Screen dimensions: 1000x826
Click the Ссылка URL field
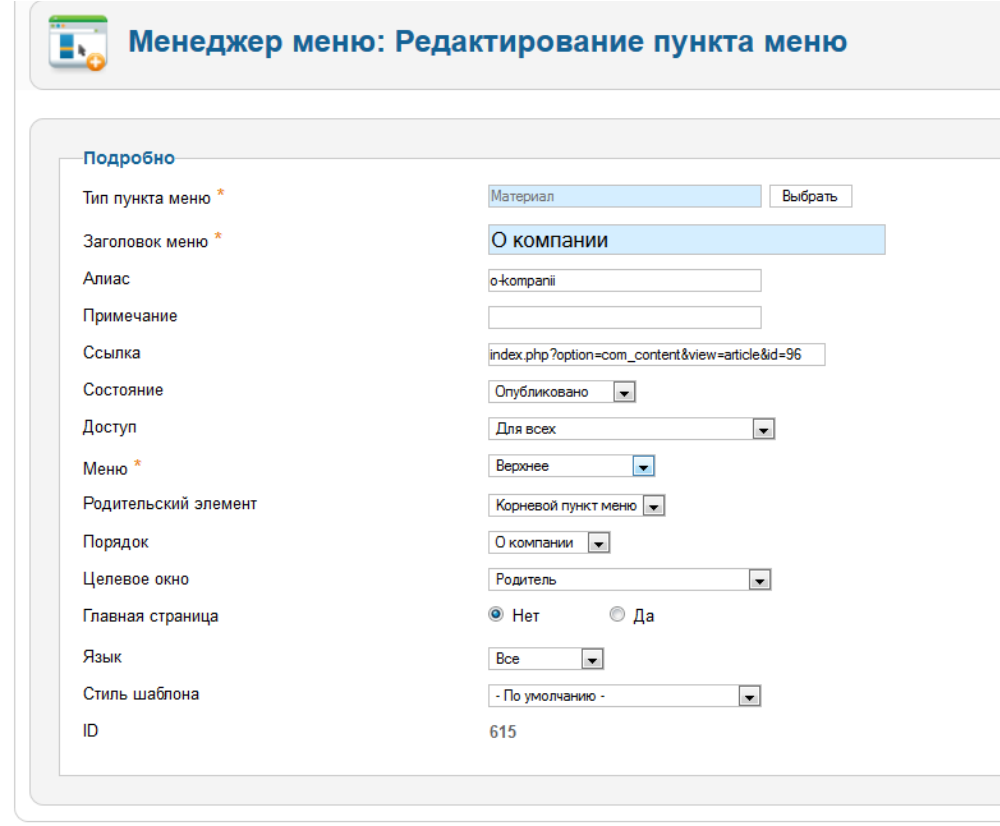pyautogui.click(x=656, y=355)
